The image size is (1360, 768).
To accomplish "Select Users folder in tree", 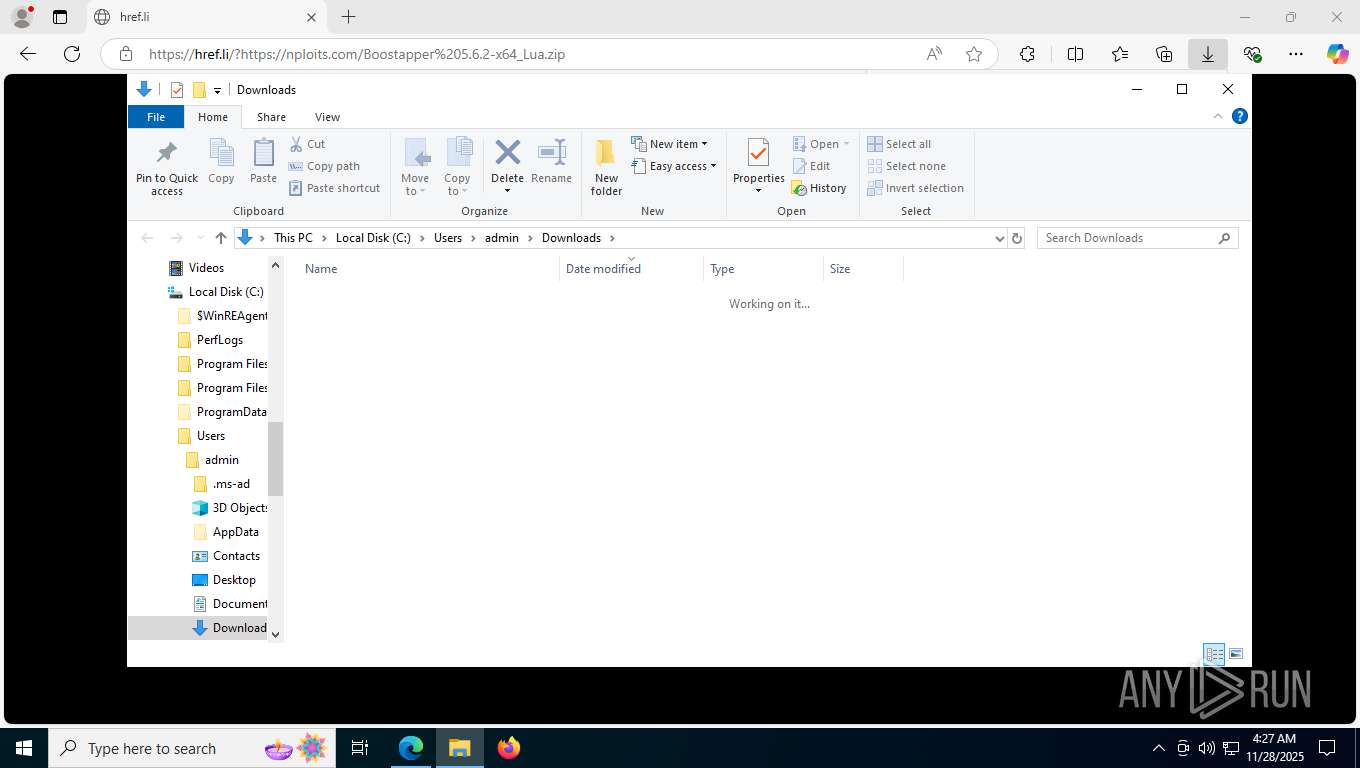I will click(x=210, y=436).
